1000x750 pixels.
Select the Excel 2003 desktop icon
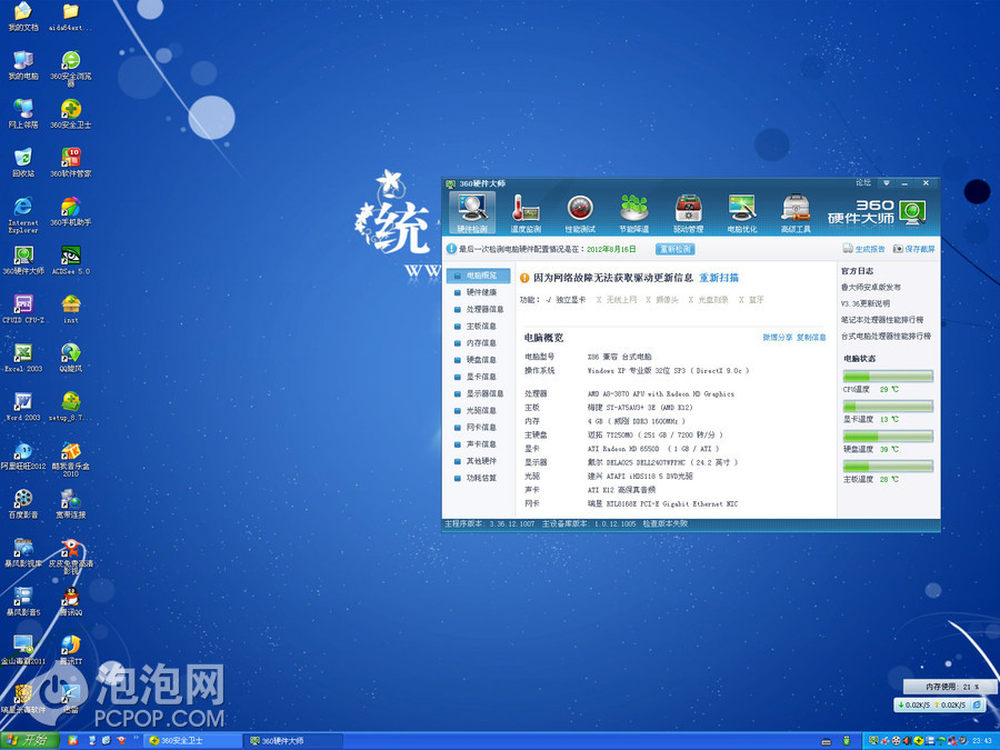tap(23, 358)
